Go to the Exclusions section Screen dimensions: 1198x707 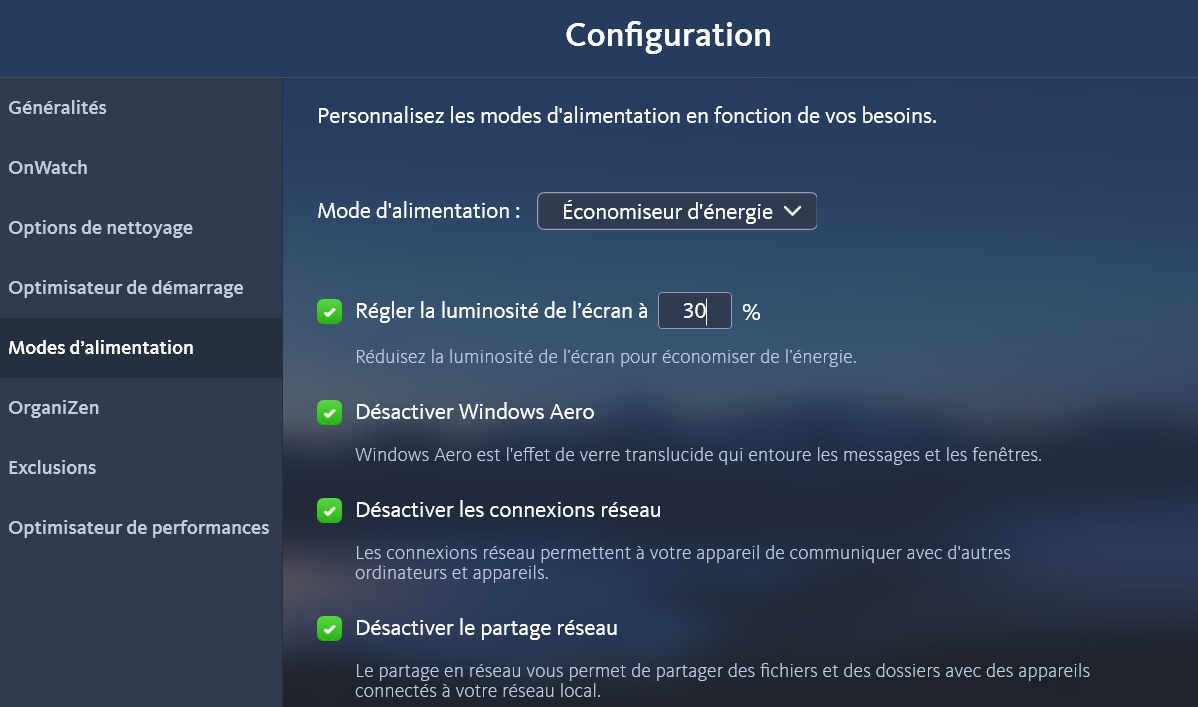[52, 467]
